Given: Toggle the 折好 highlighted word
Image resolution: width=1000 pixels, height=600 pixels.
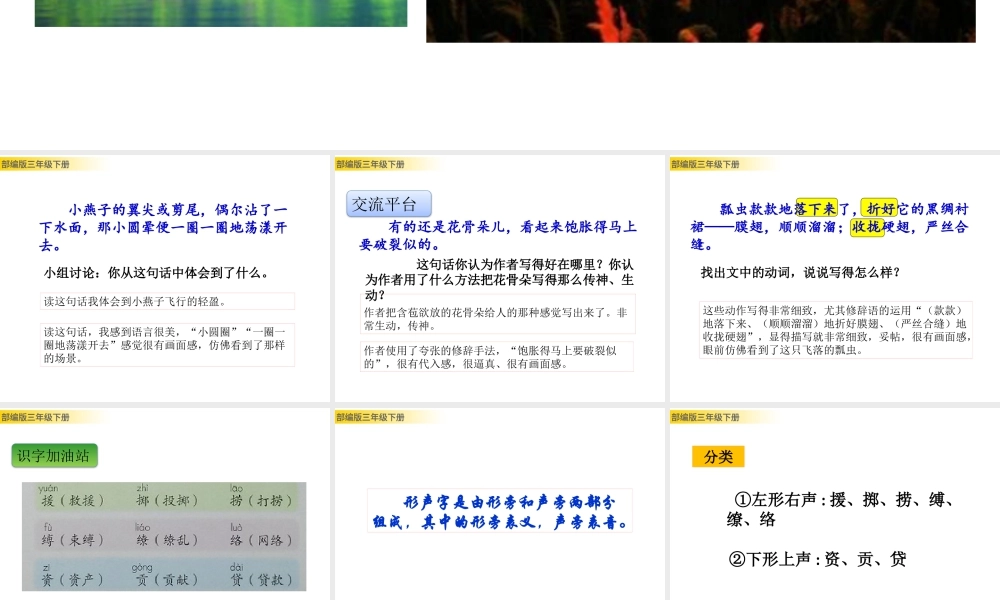Looking at the screenshot, I should pyautogui.click(x=881, y=209).
